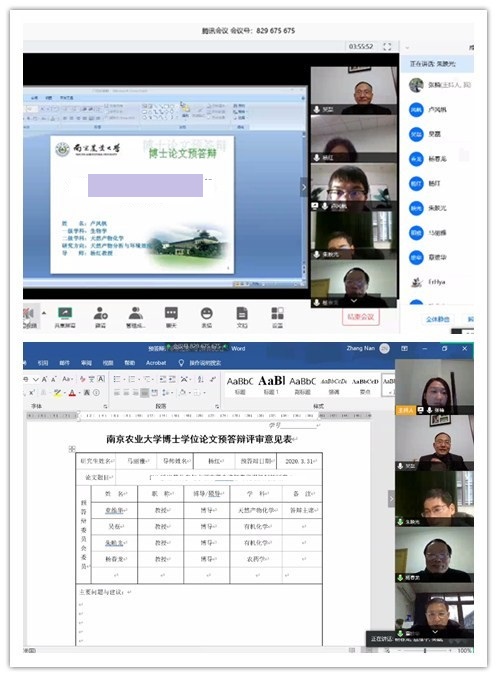Collapse the video strip using the side chevron
The image size is (497, 677).
304,187
